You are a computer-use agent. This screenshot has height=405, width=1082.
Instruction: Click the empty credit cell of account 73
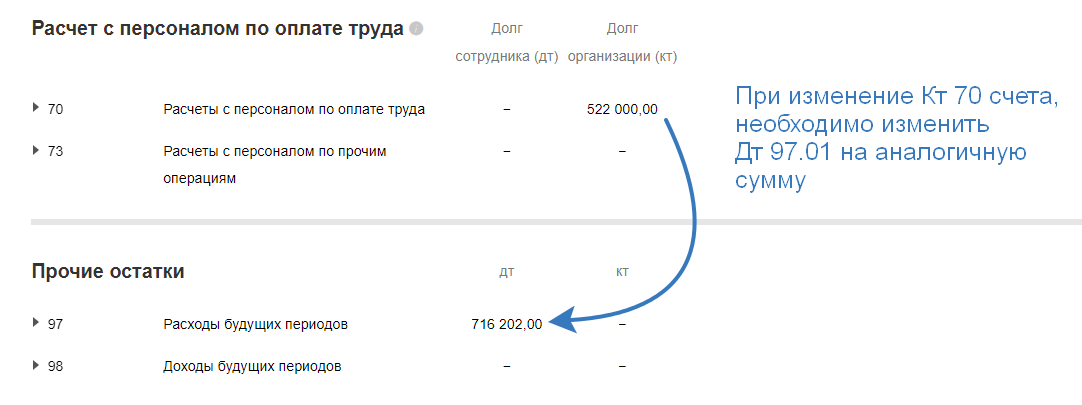coord(622,151)
